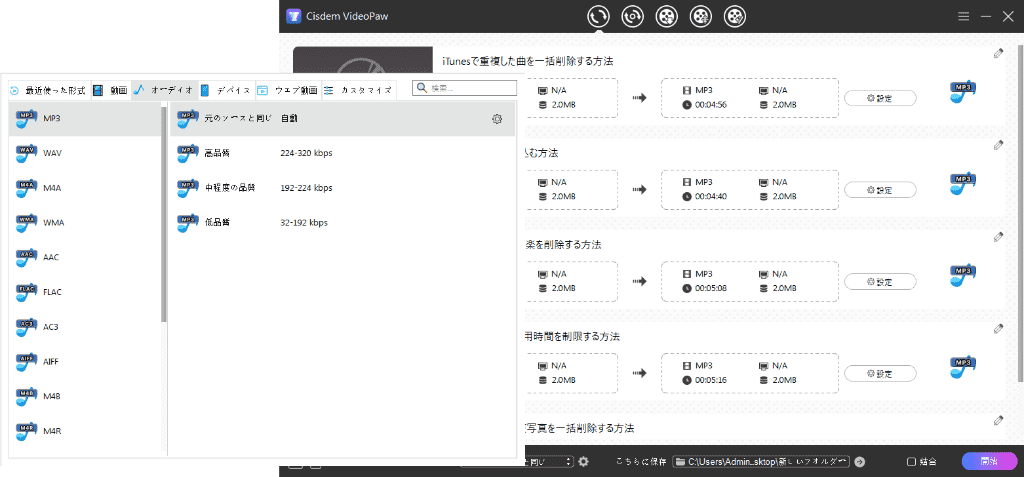The image size is (1024, 477).
Task: Click the title iTunesで重複した曲を一括削除する方法
Action: [x=528, y=61]
